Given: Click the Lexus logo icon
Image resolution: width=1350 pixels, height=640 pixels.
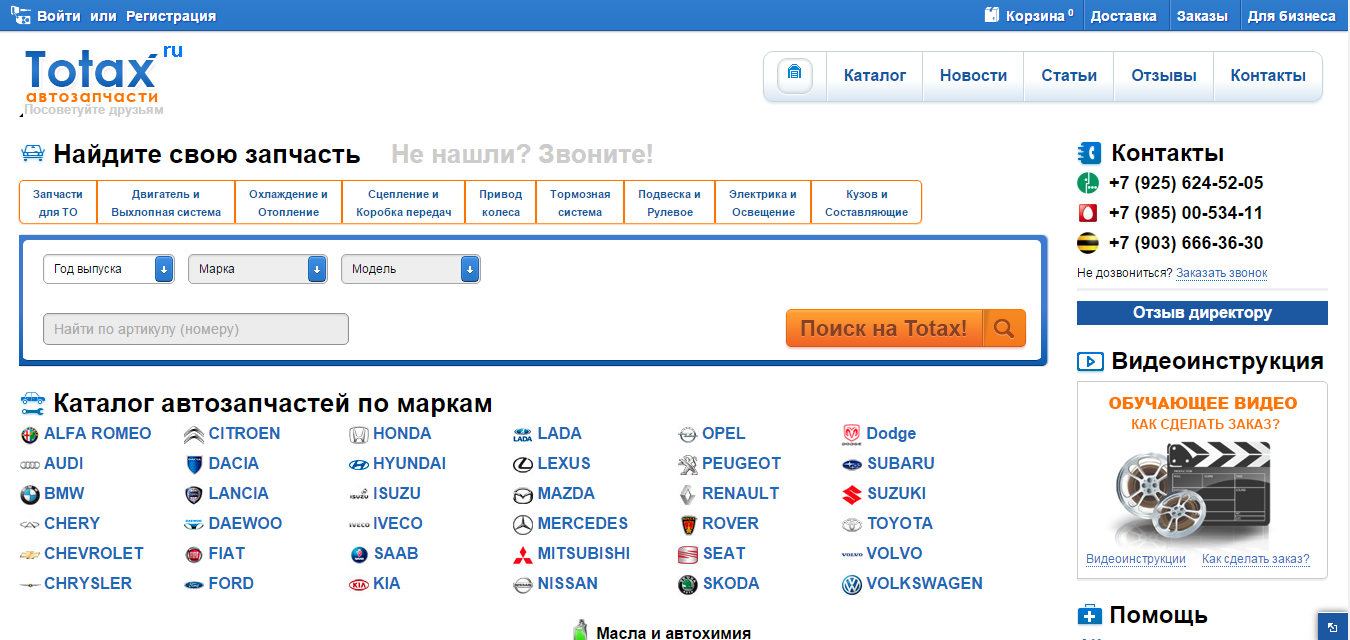Looking at the screenshot, I should [x=523, y=464].
